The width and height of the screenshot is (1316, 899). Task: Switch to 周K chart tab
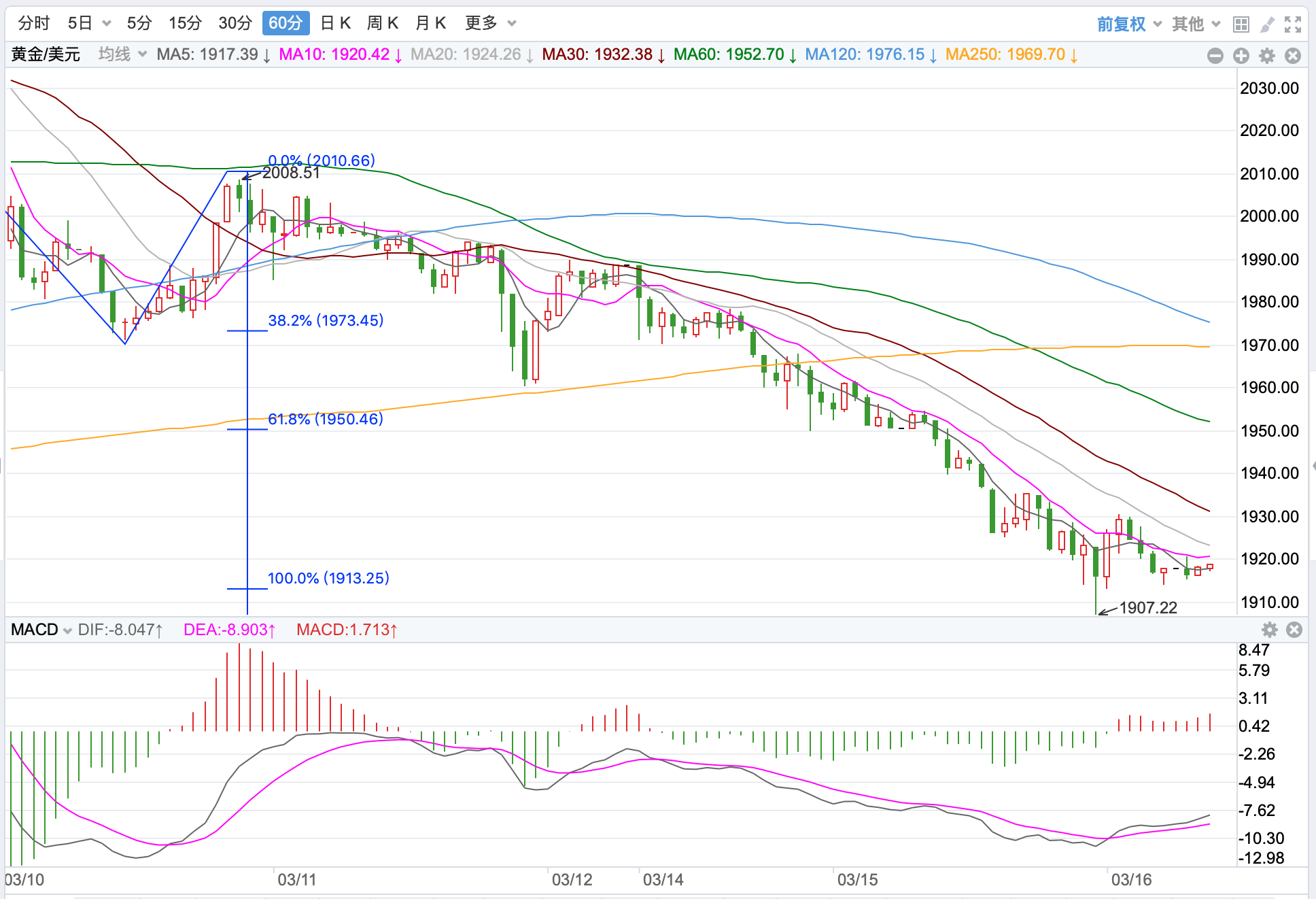(382, 23)
